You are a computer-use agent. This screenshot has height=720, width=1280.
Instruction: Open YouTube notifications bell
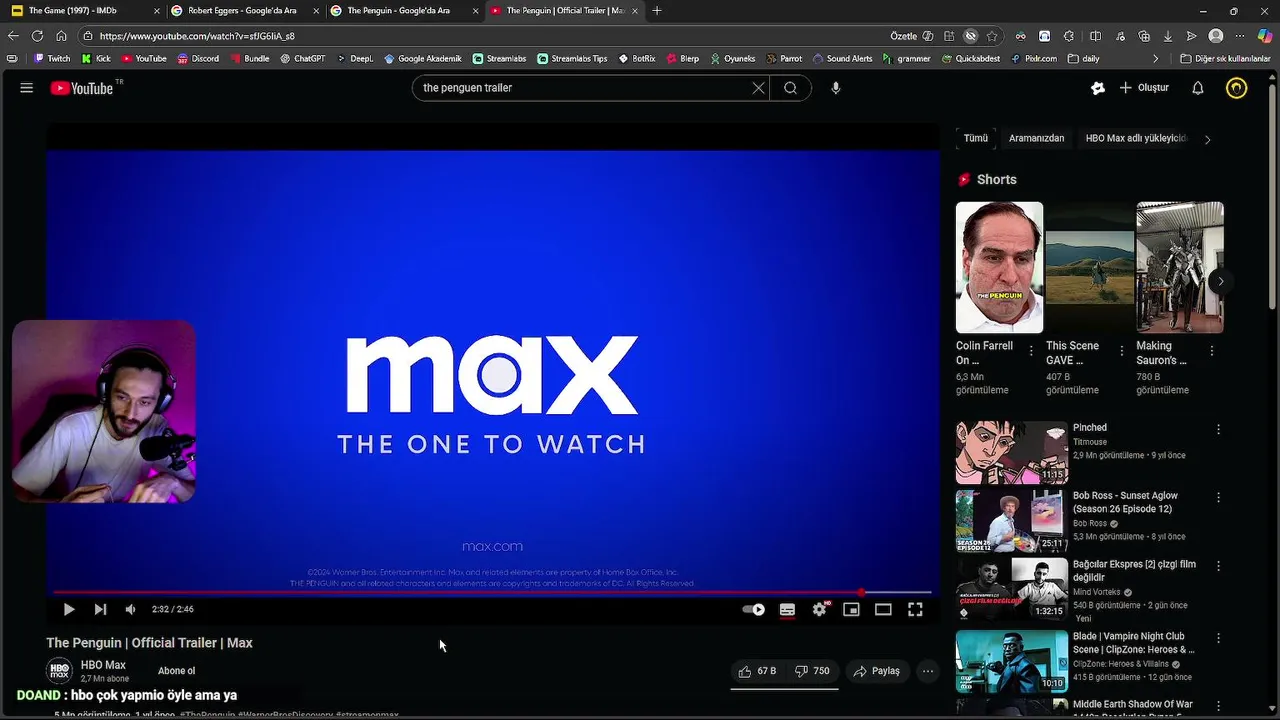coord(1197,88)
